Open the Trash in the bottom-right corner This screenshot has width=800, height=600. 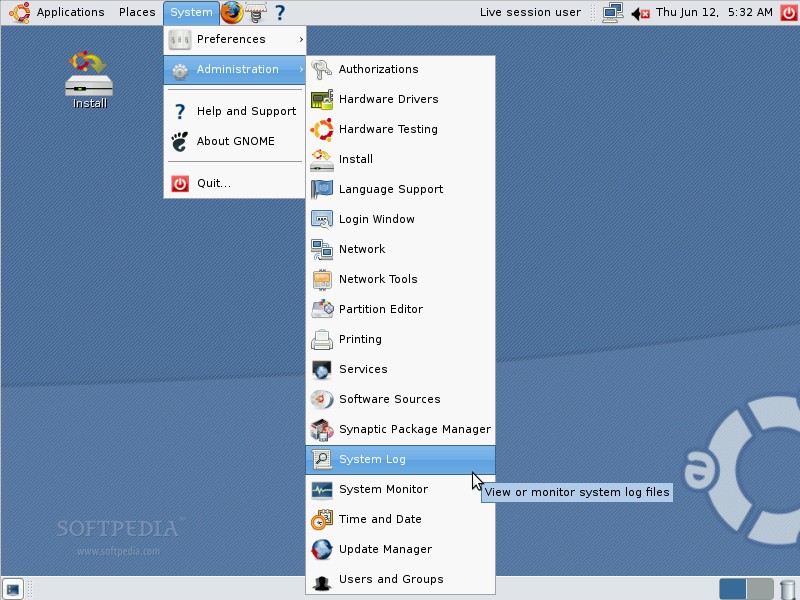pos(787,589)
